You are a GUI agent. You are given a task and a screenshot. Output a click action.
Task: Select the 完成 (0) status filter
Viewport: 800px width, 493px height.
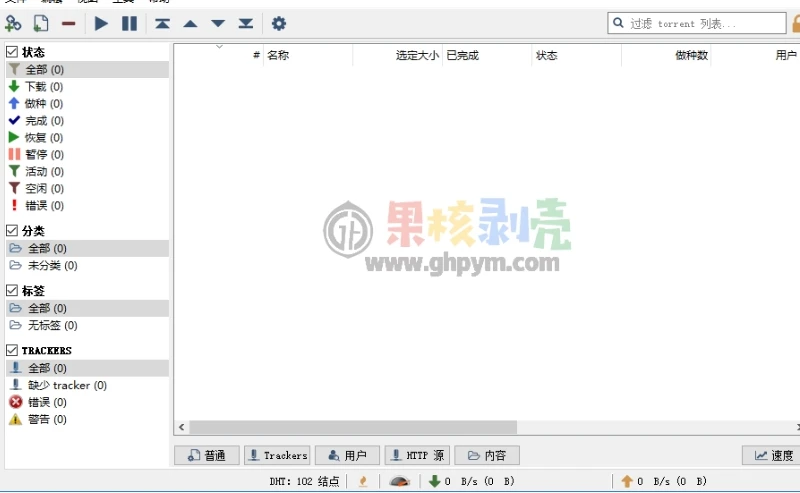tap(87, 120)
